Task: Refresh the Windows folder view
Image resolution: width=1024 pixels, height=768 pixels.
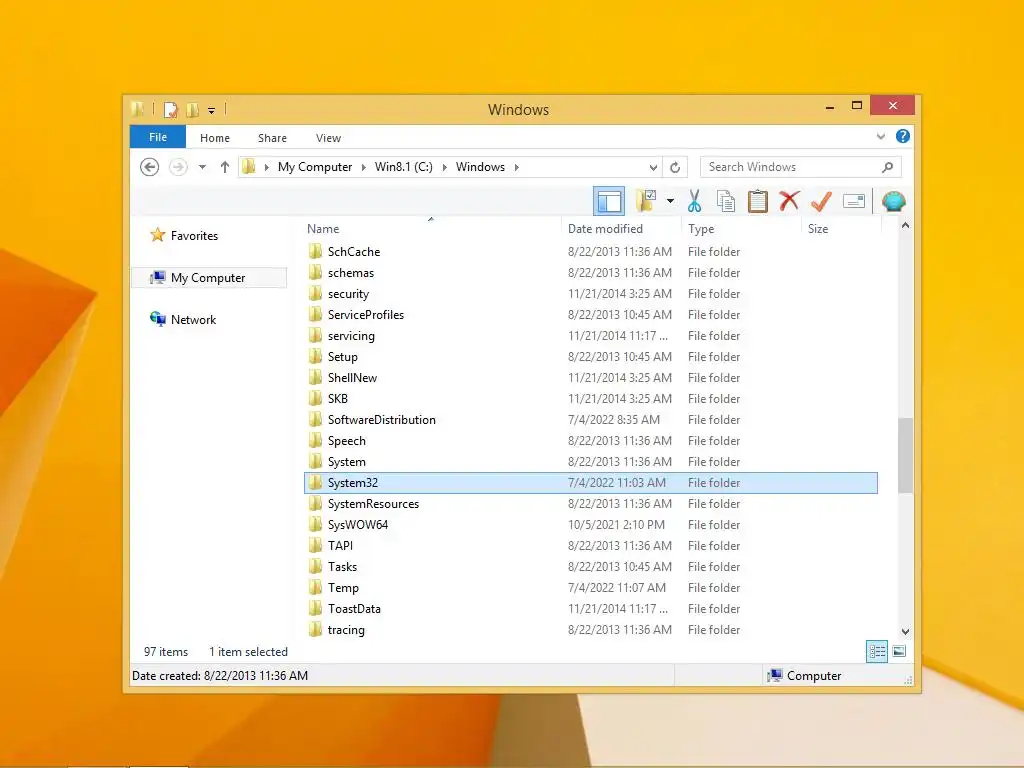Action: pyautogui.click(x=675, y=167)
